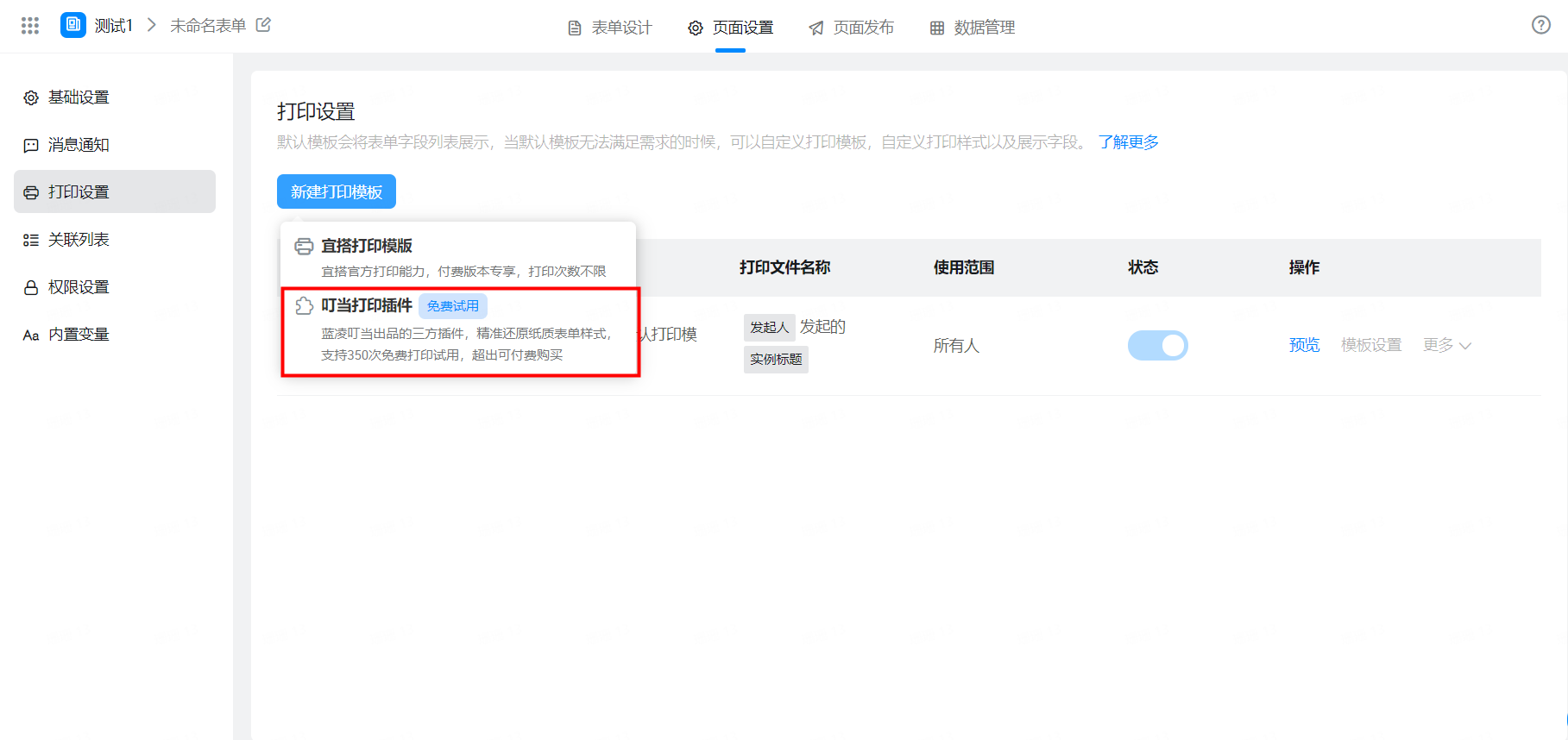The width and height of the screenshot is (1568, 740).
Task: Click the 免费试用 badge
Action: 453,306
